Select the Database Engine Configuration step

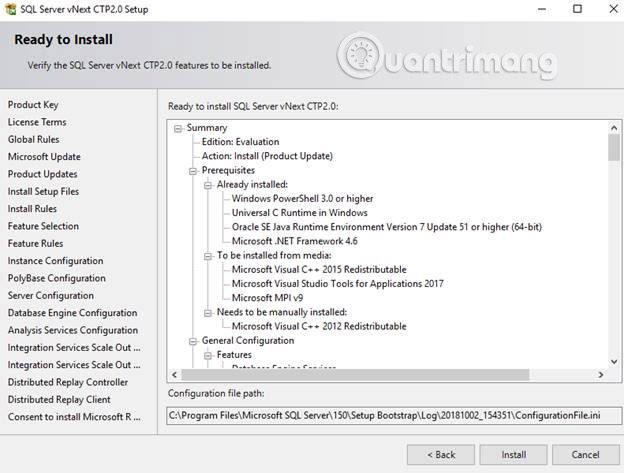pos(72,313)
